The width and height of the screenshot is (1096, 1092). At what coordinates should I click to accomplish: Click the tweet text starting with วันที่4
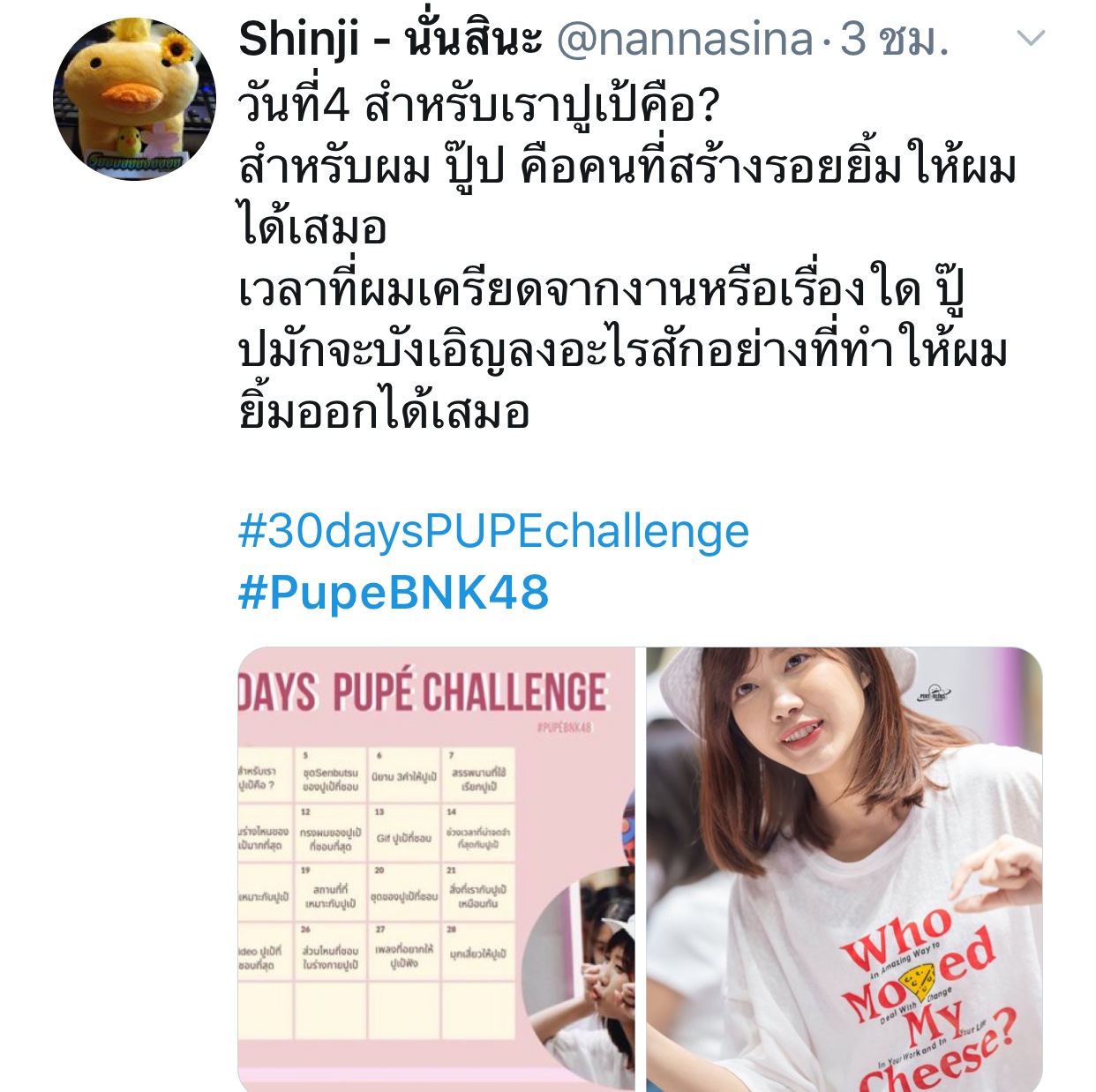[627, 258]
